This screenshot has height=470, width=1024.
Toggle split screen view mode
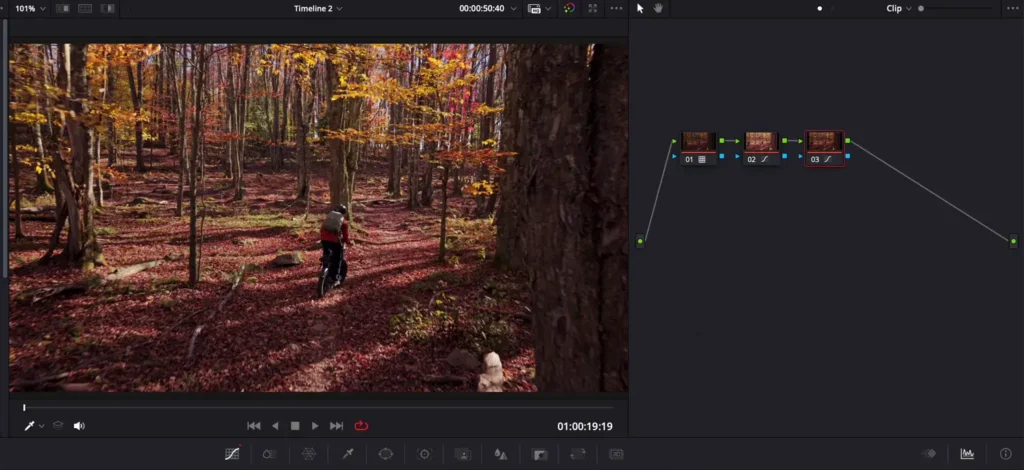pos(85,8)
